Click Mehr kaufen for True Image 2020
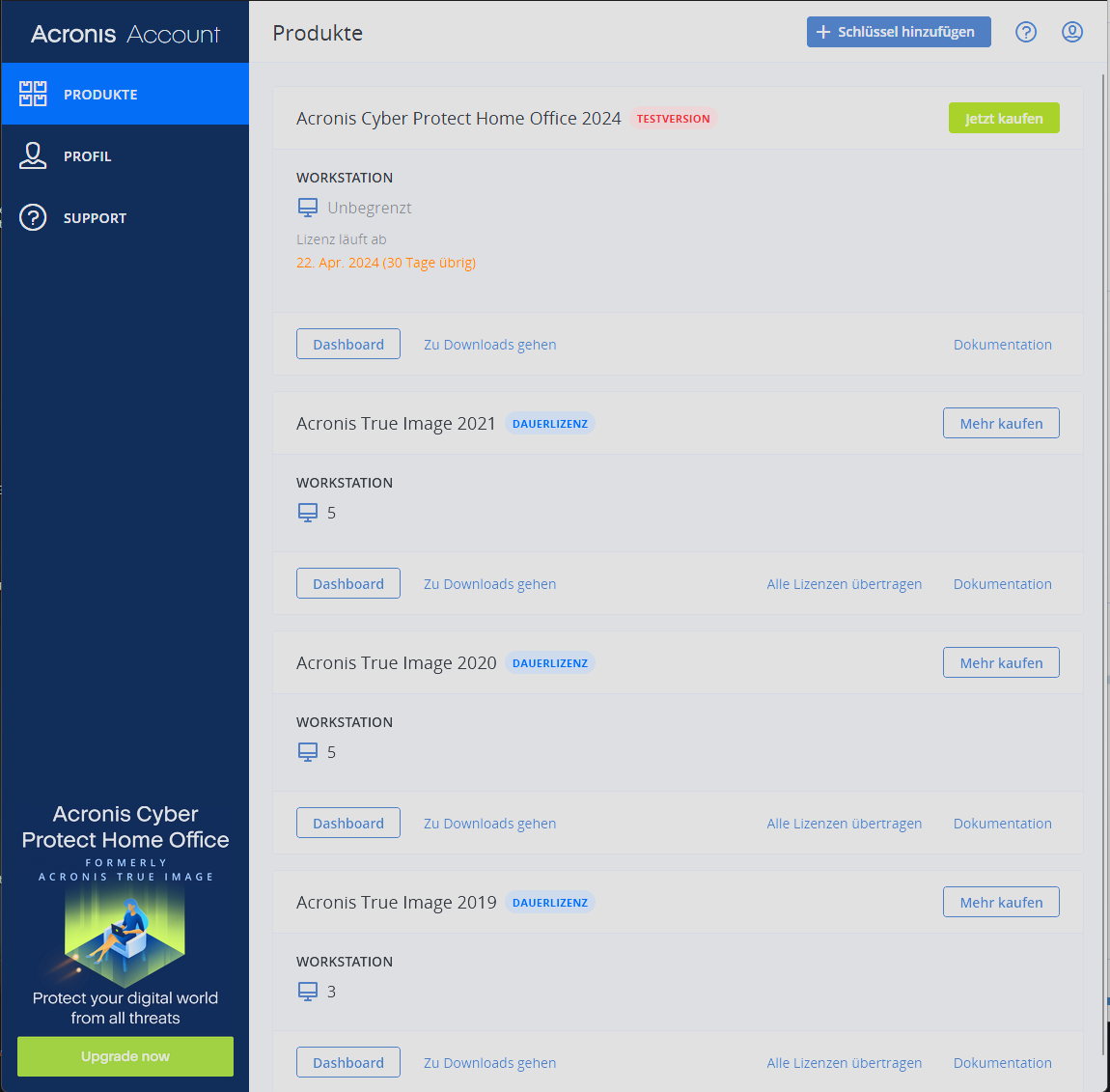1110x1092 pixels. [1001, 663]
